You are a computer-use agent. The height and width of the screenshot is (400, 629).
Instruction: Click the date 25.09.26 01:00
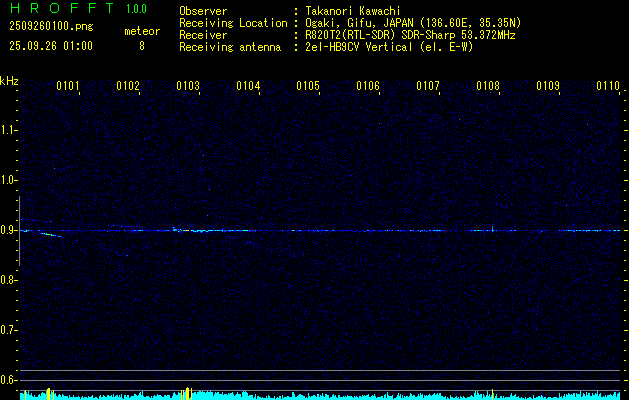point(51,46)
